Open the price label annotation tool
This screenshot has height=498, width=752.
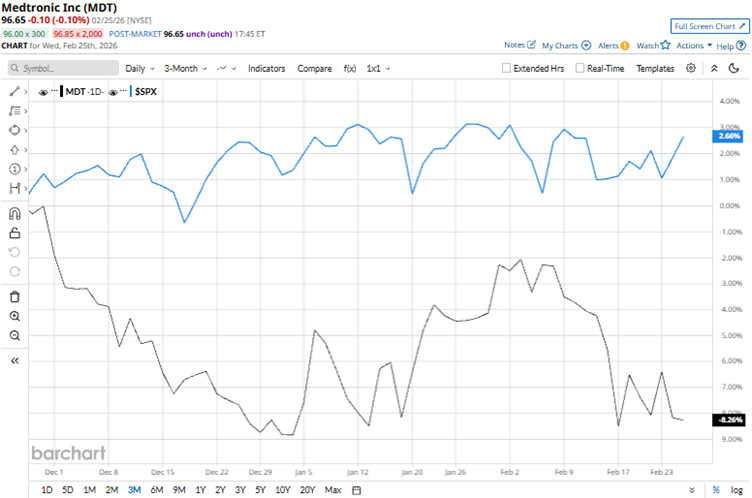tap(14, 169)
